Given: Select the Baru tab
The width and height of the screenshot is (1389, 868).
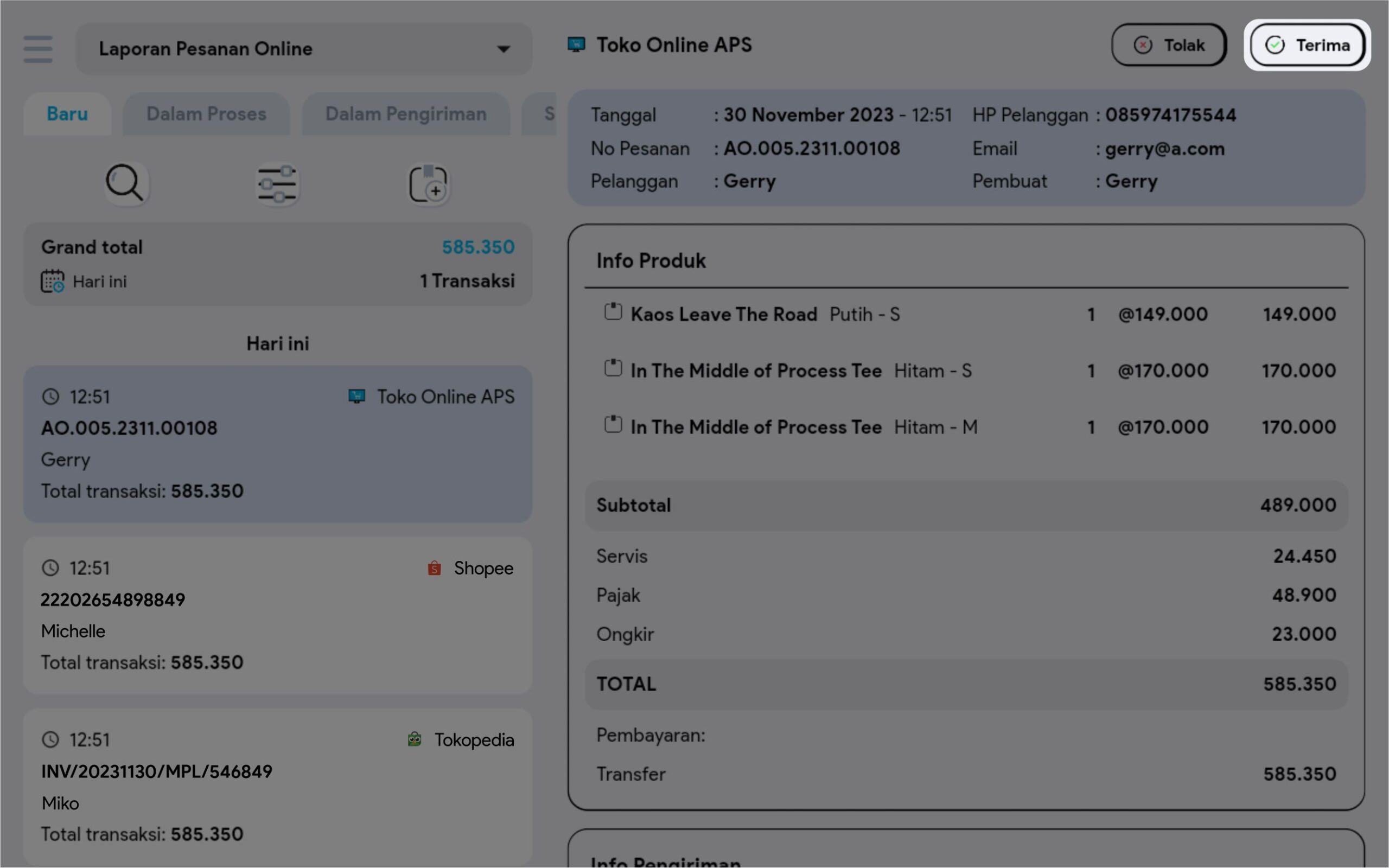Looking at the screenshot, I should [x=67, y=114].
